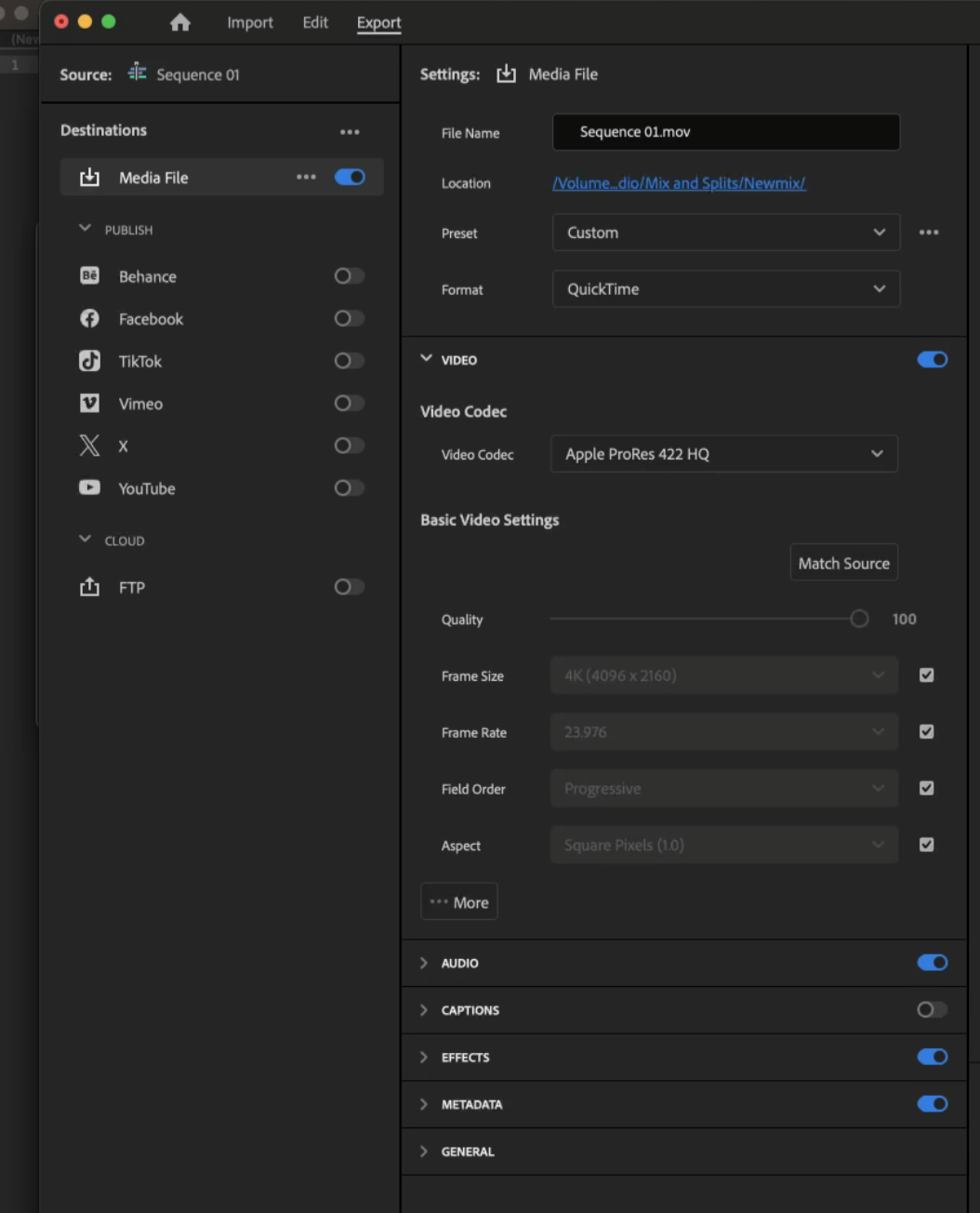Collapse the PUBLISH section

(x=86, y=228)
